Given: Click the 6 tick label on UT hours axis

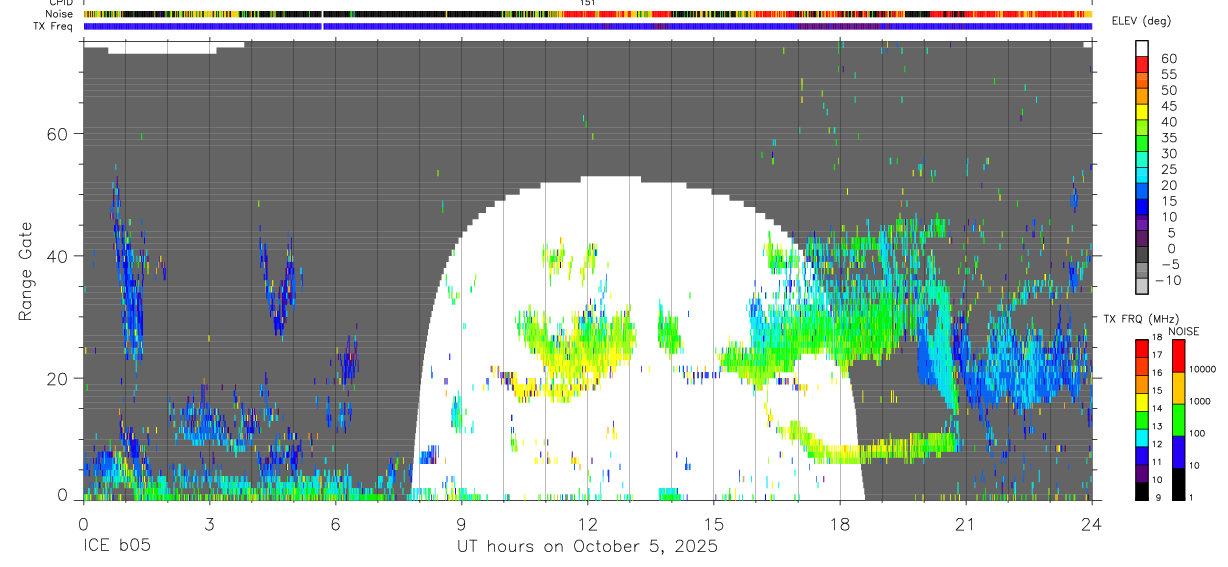Looking at the screenshot, I should (x=335, y=523).
